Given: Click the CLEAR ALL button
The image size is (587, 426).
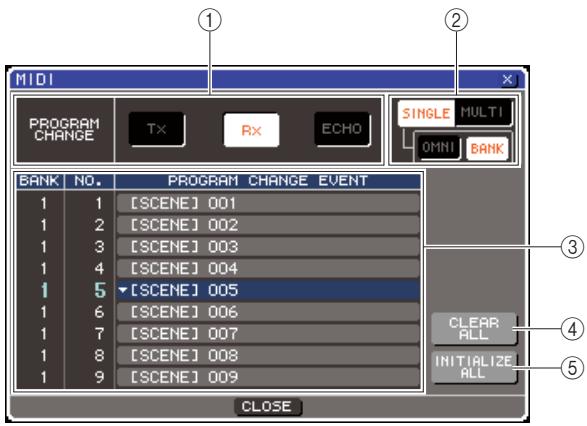Looking at the screenshot, I should (474, 329).
